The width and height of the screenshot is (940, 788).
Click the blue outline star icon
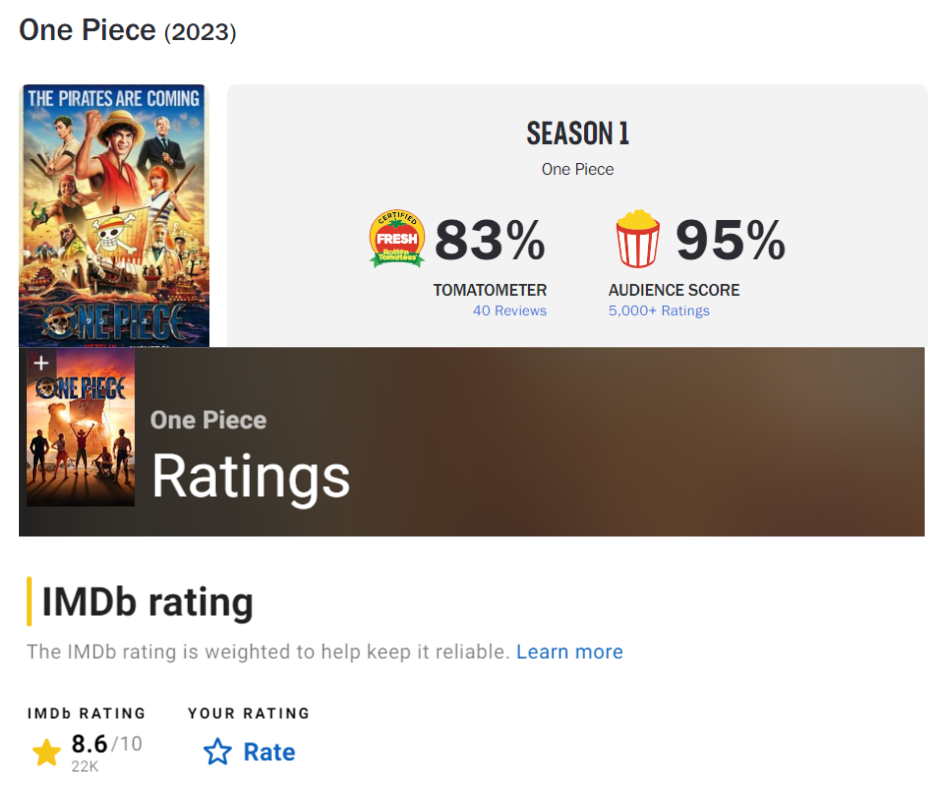tap(217, 752)
